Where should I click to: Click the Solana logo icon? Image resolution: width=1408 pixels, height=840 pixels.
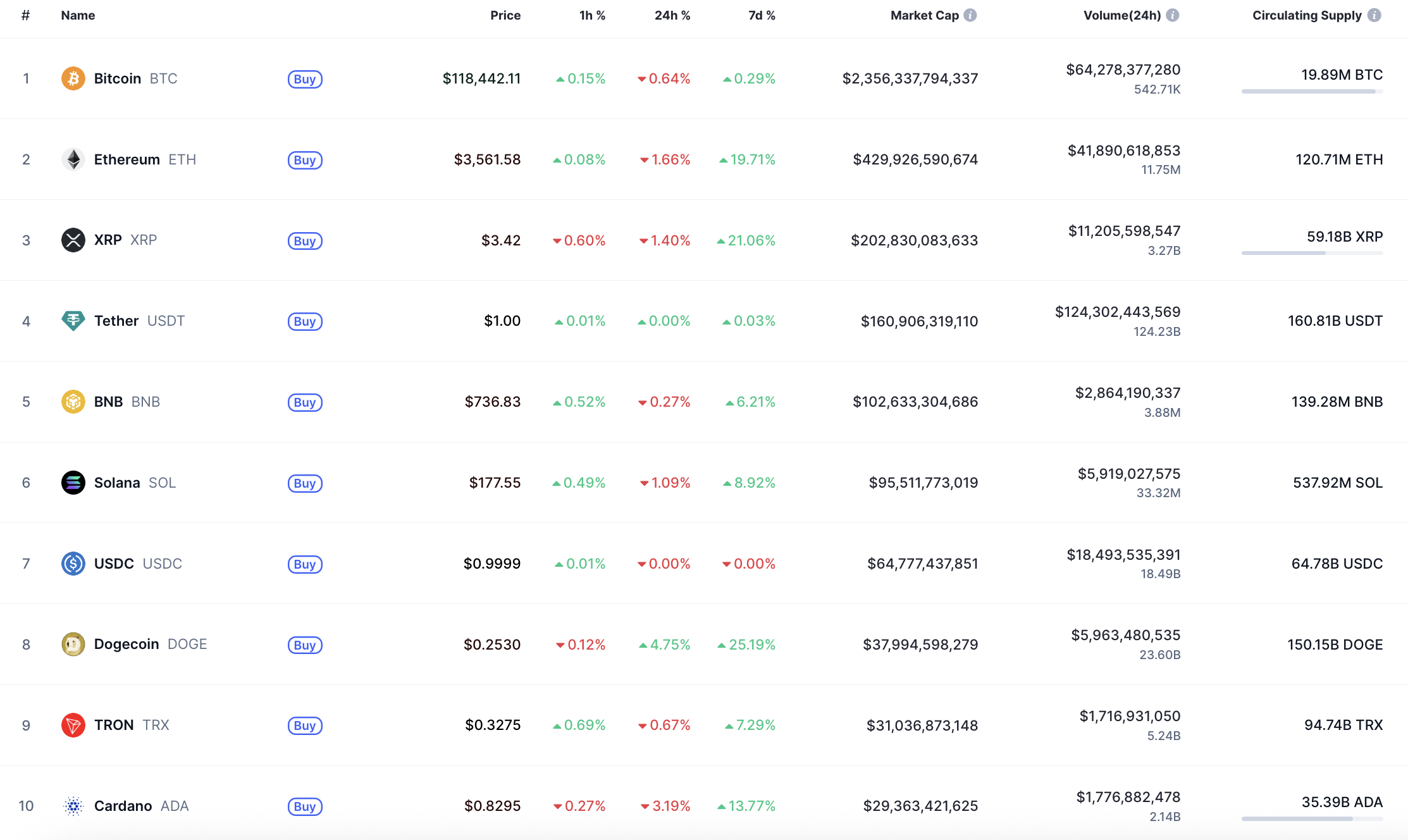pyautogui.click(x=73, y=483)
